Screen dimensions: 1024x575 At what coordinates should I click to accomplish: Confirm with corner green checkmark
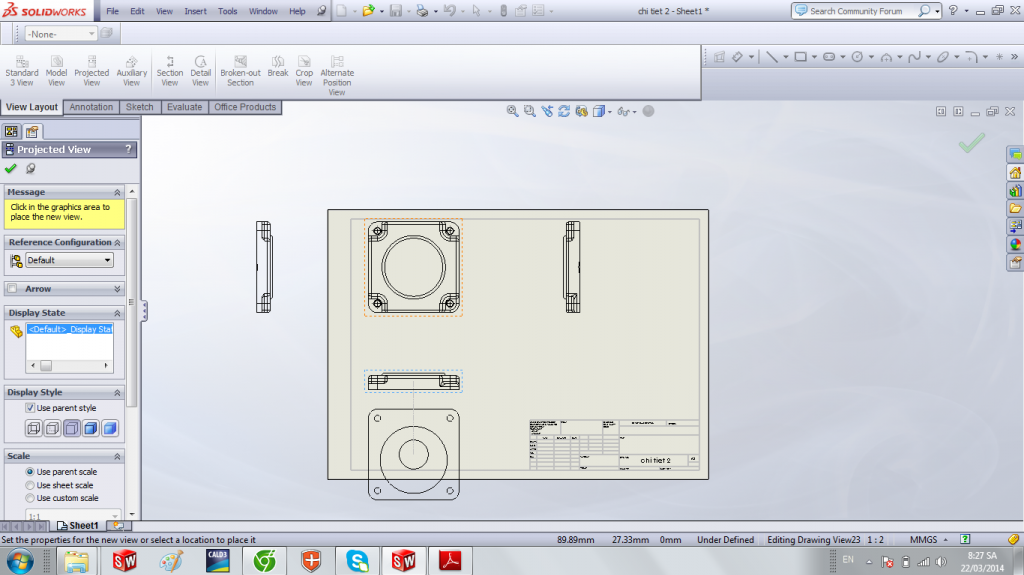click(x=972, y=142)
